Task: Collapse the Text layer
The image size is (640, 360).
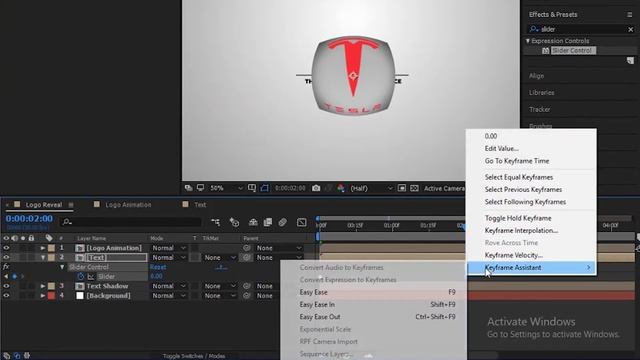Action: [x=42, y=258]
